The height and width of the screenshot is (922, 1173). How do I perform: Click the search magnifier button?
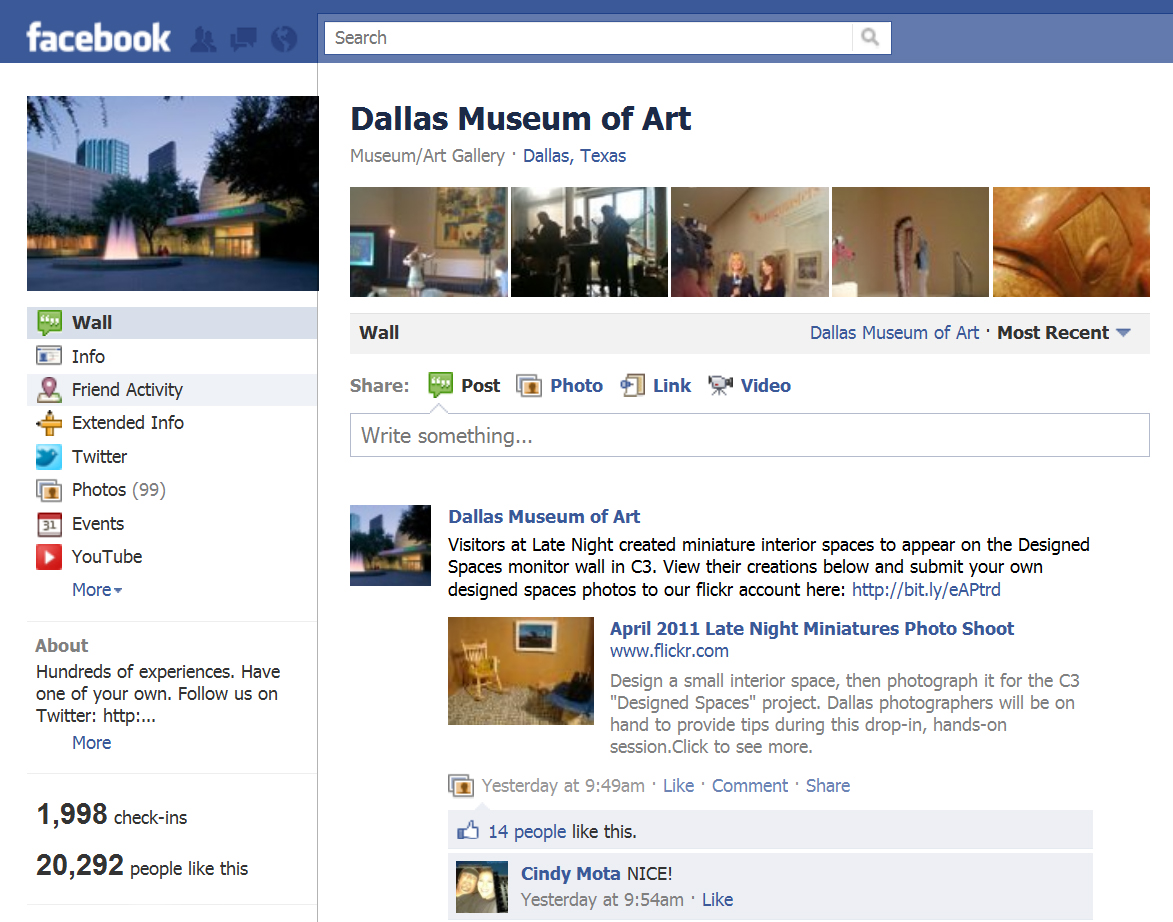pos(870,37)
